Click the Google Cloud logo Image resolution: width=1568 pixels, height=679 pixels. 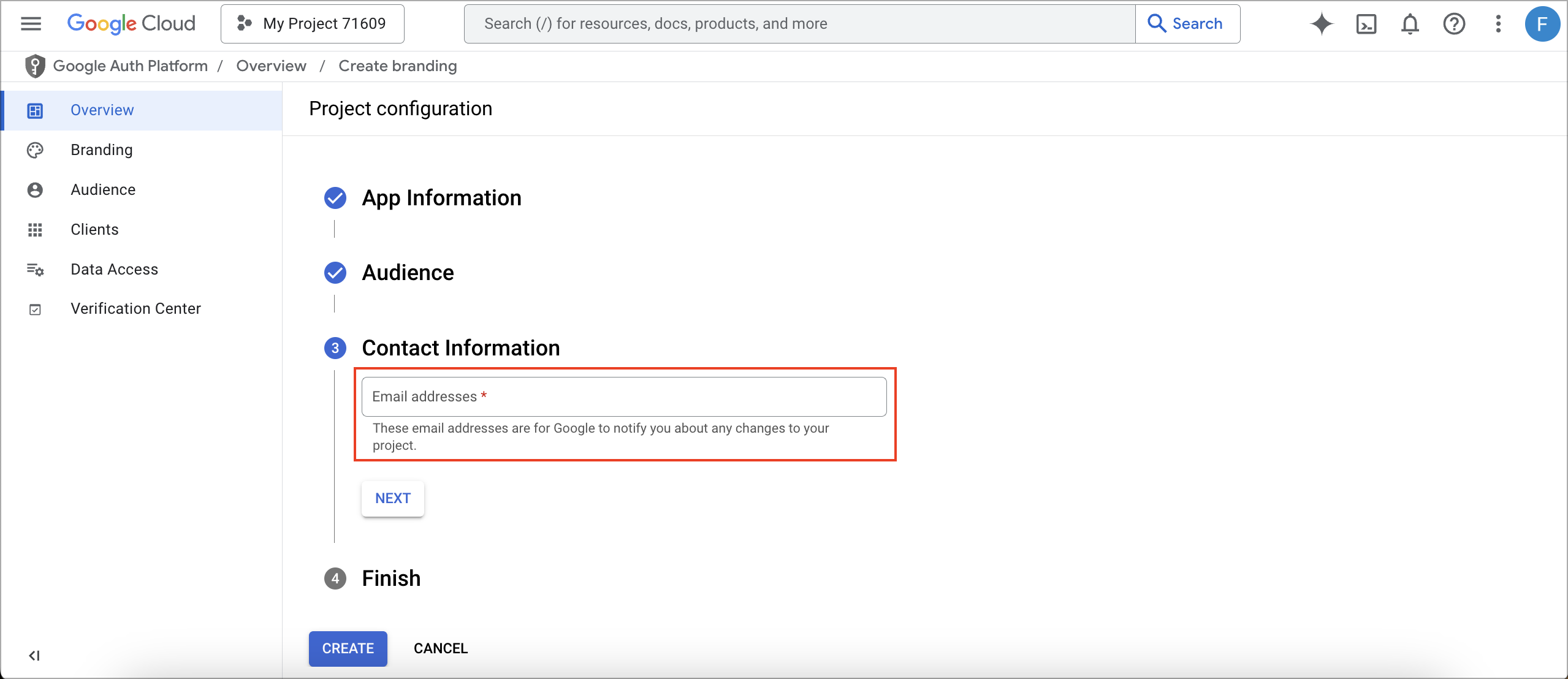(x=131, y=24)
